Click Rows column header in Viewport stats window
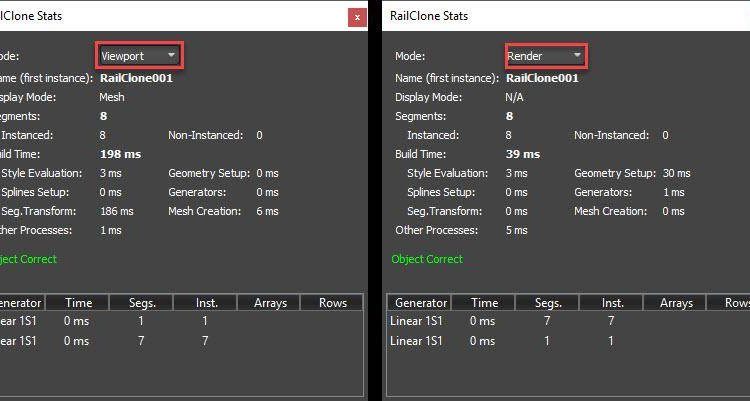Viewport: 750px width, 401px height. [x=332, y=303]
